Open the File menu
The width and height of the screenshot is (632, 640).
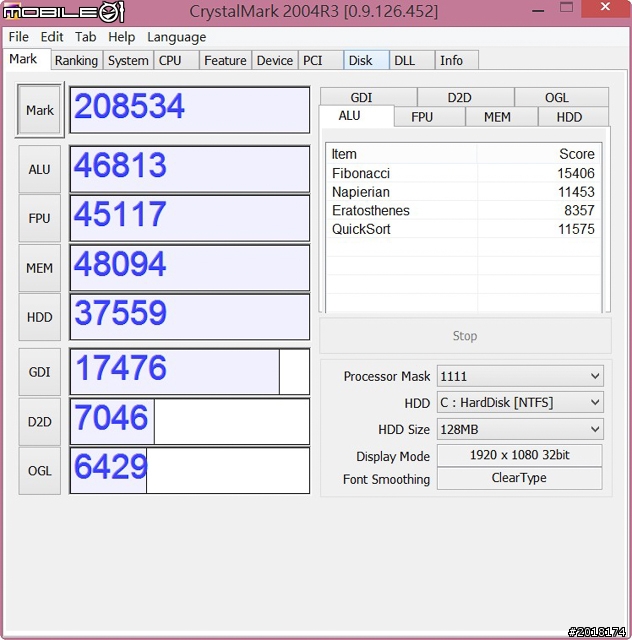click(x=18, y=37)
